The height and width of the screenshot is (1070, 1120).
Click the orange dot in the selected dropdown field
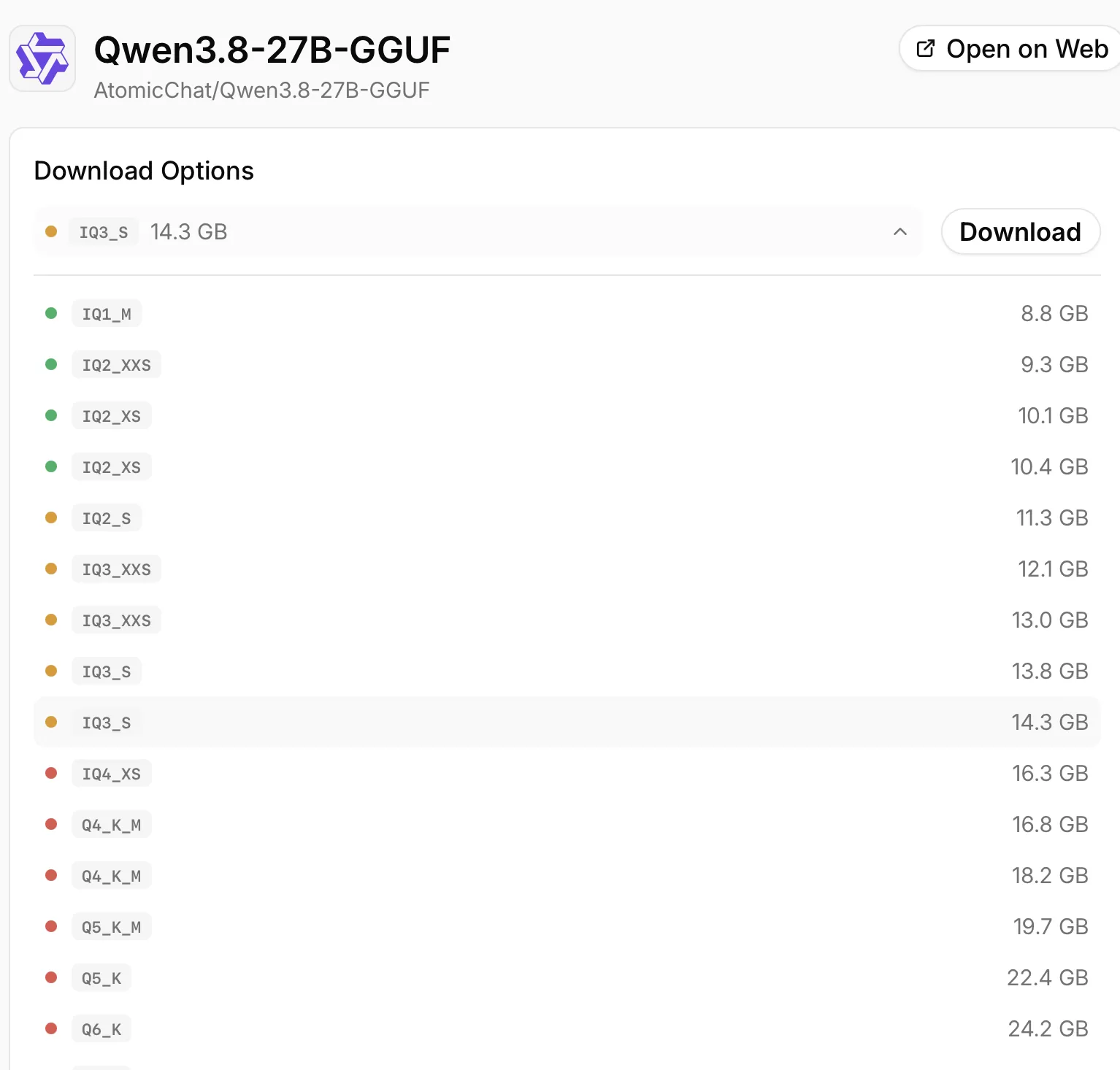coord(51,231)
